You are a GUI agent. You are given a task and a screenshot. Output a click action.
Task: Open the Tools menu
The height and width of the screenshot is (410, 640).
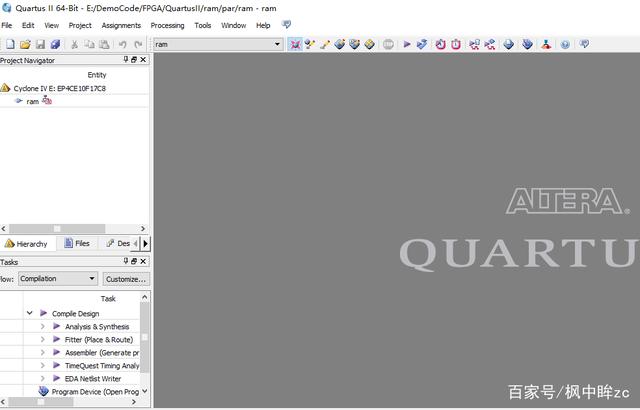202,25
